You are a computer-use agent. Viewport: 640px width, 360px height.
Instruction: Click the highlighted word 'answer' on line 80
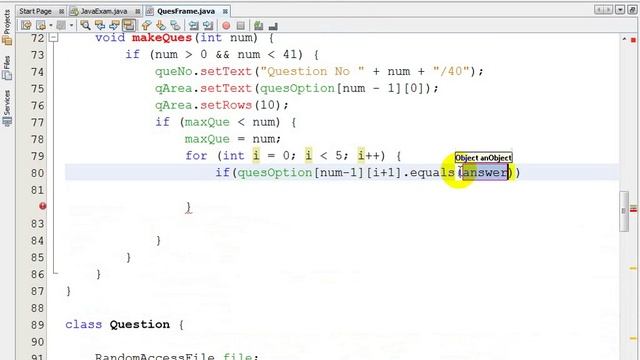485,173
